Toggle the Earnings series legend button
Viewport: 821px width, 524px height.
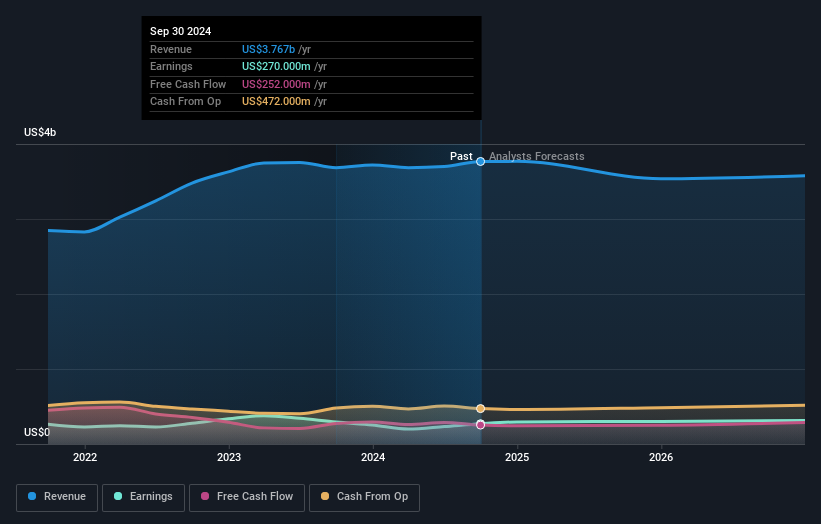pos(143,497)
